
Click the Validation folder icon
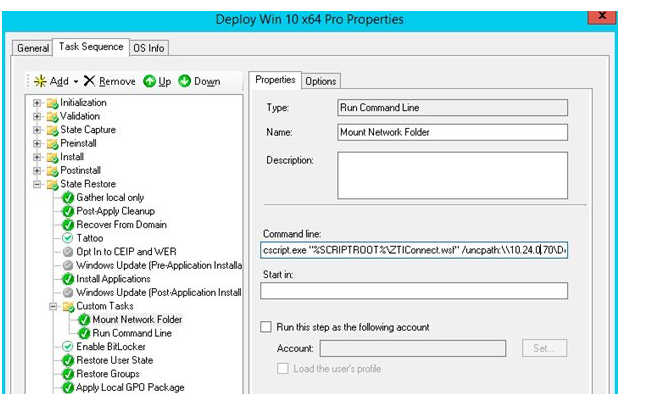pos(52,117)
